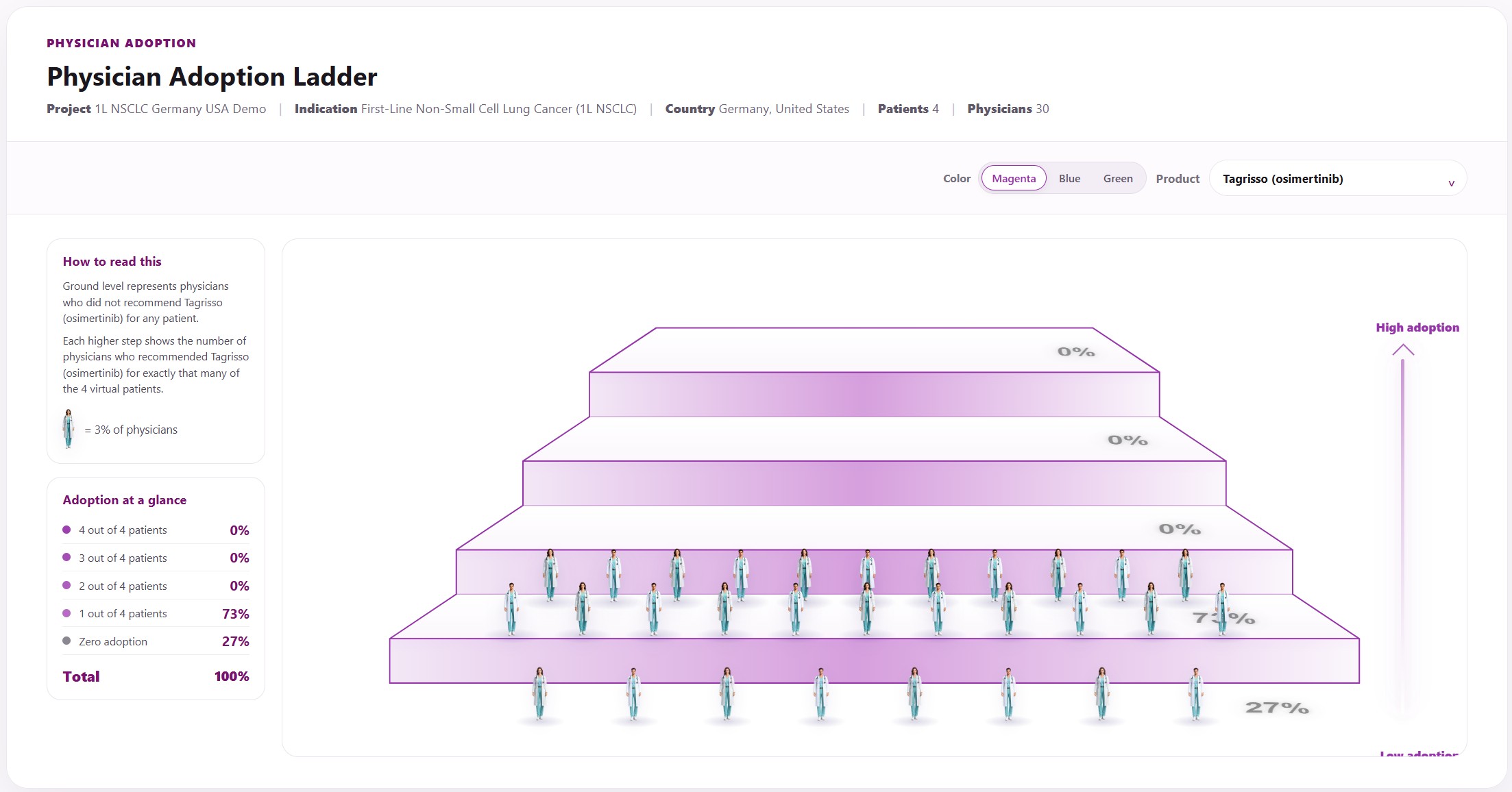The width and height of the screenshot is (1512, 792).
Task: Click the dropdown chevron in Product selector
Action: 1451,183
